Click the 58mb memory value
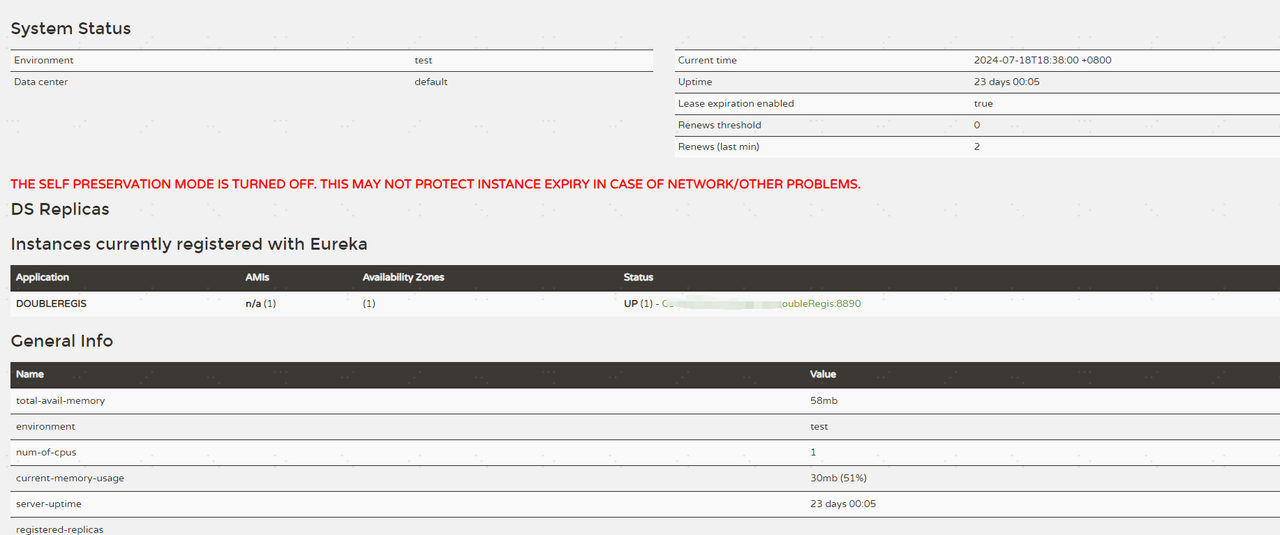 click(x=825, y=400)
